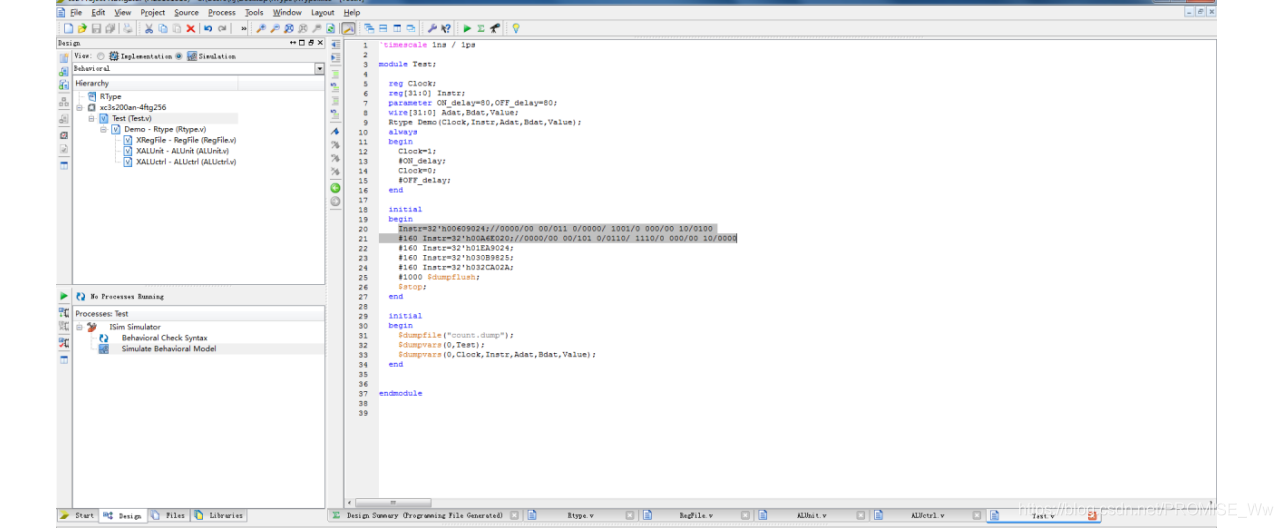Open the Project menu

[x=153, y=12]
